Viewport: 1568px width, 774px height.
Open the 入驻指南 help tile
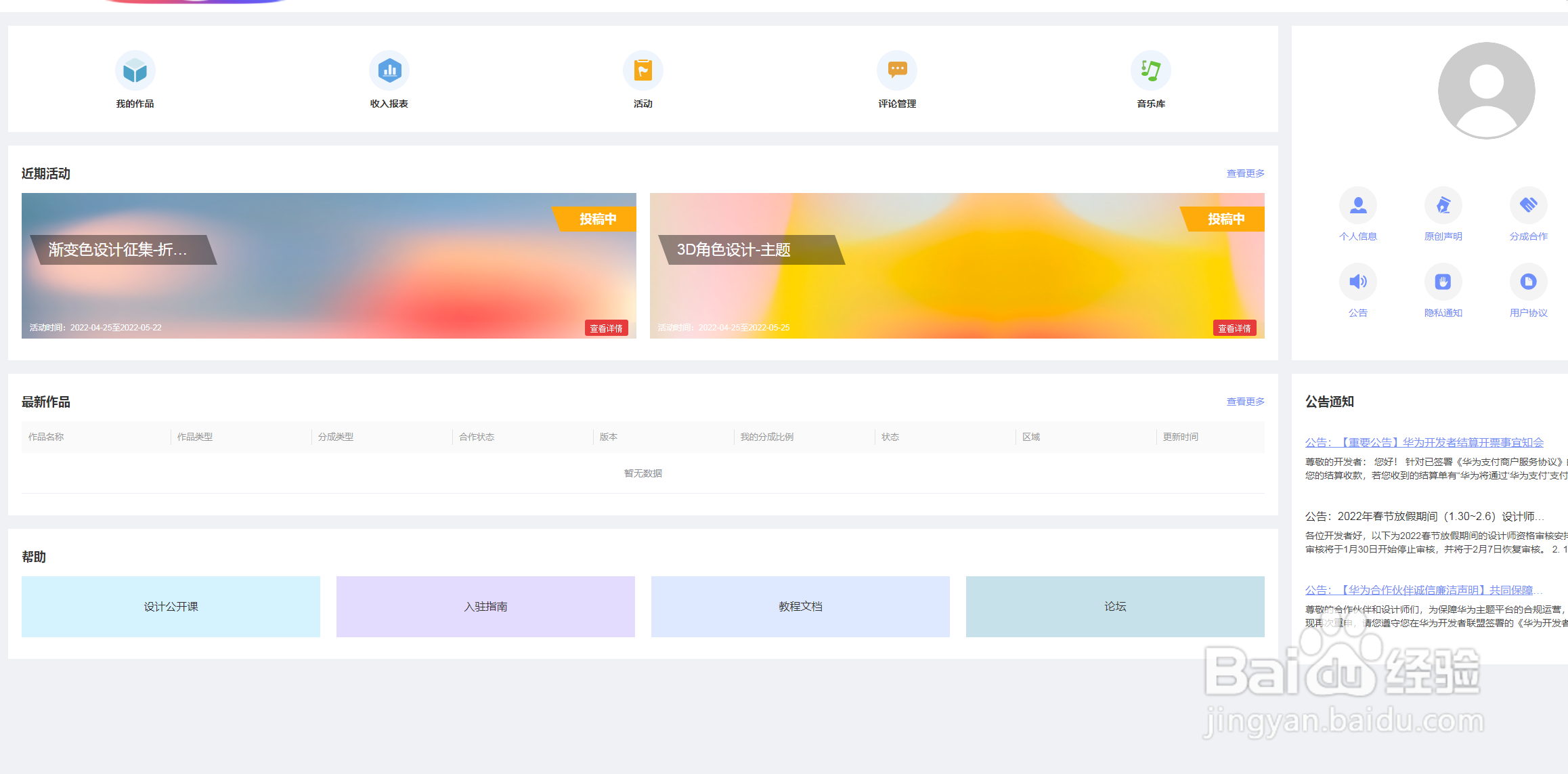[x=485, y=607]
